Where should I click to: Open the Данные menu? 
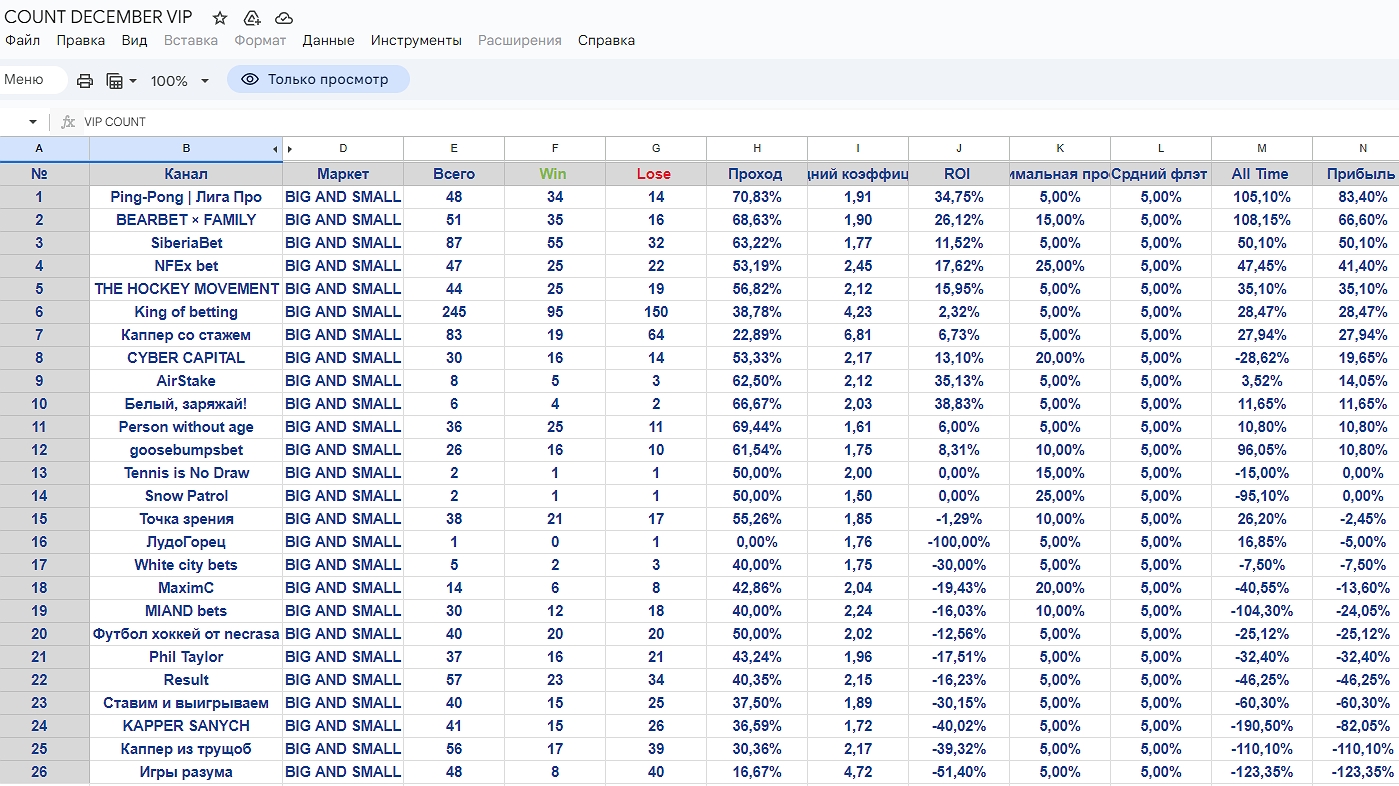(x=328, y=41)
